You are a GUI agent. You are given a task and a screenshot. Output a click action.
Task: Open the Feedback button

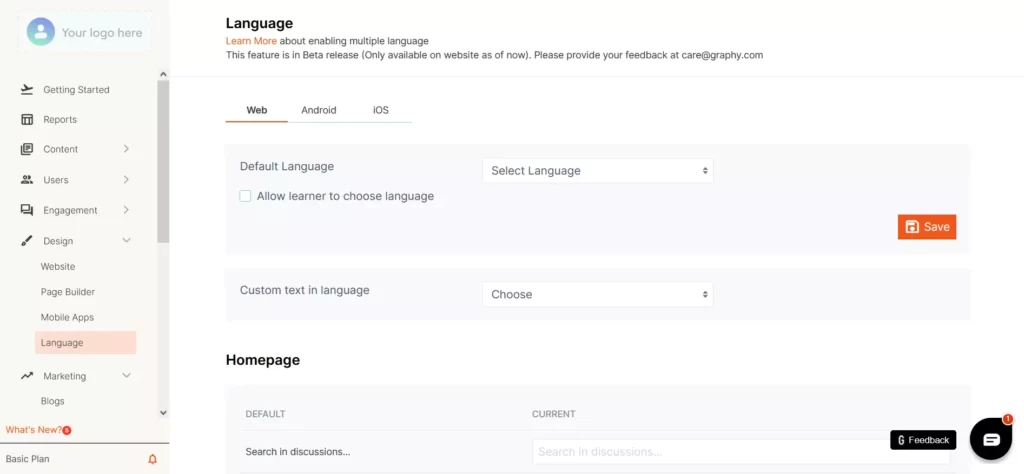(x=923, y=440)
